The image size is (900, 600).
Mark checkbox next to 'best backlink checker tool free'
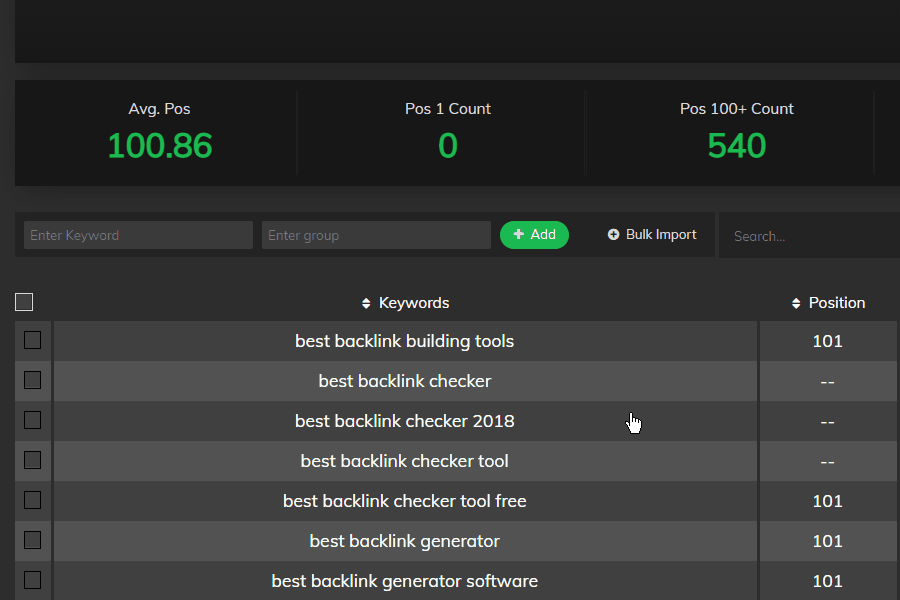coord(32,500)
